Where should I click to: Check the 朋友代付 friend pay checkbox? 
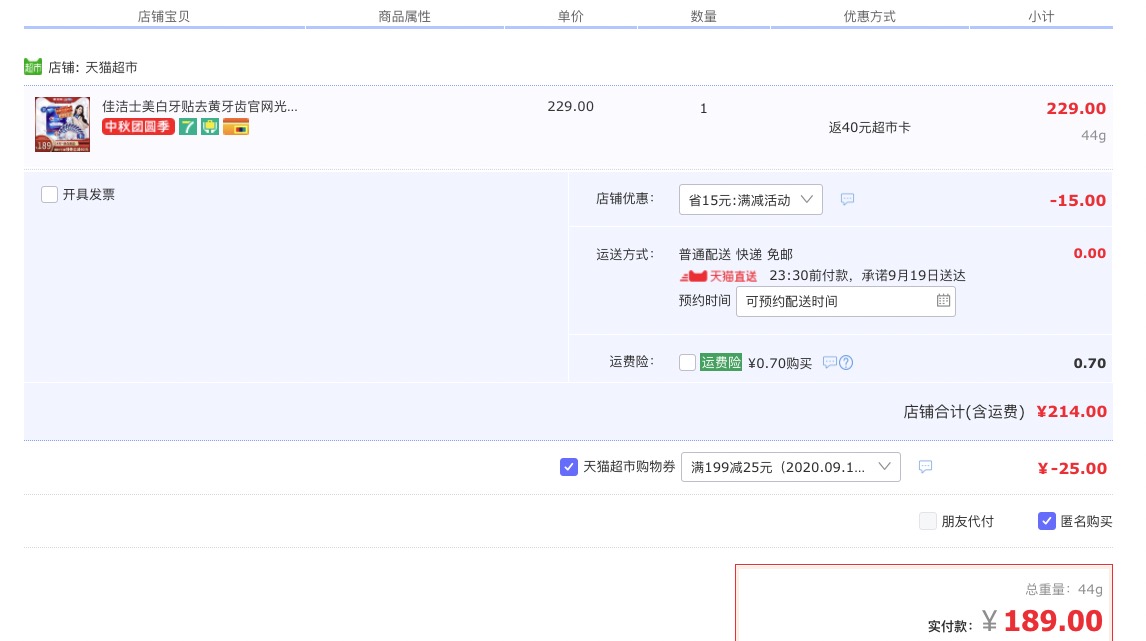[927, 521]
